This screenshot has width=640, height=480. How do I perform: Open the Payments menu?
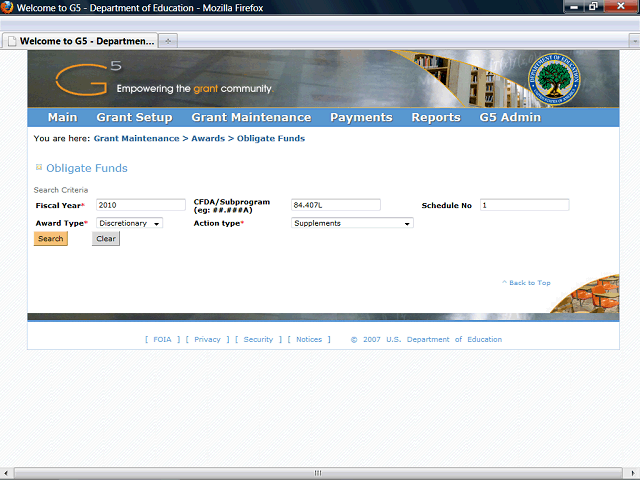click(x=361, y=118)
